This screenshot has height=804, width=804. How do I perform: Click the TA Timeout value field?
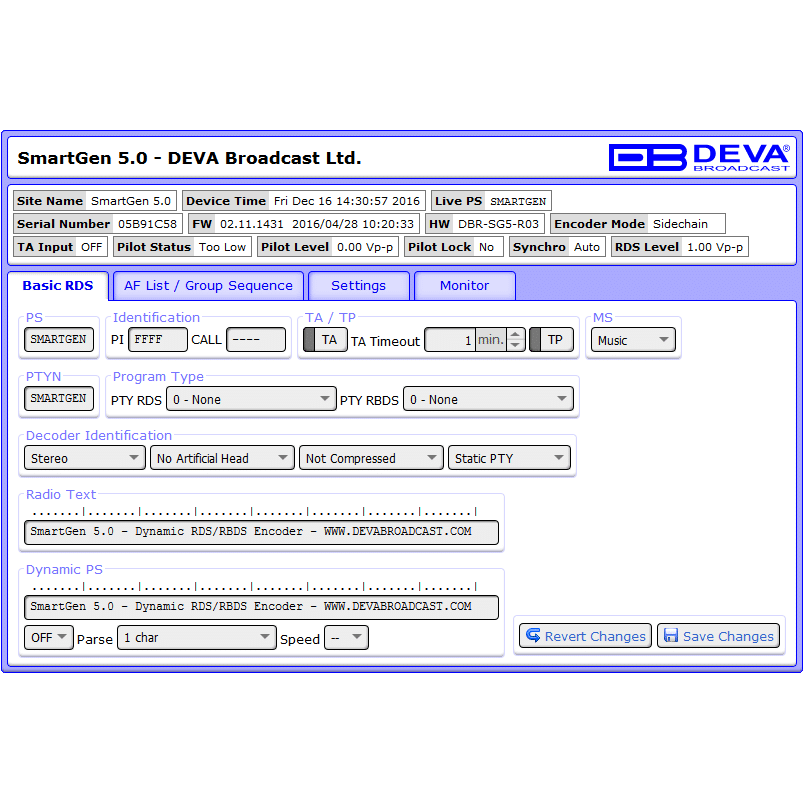tap(450, 340)
